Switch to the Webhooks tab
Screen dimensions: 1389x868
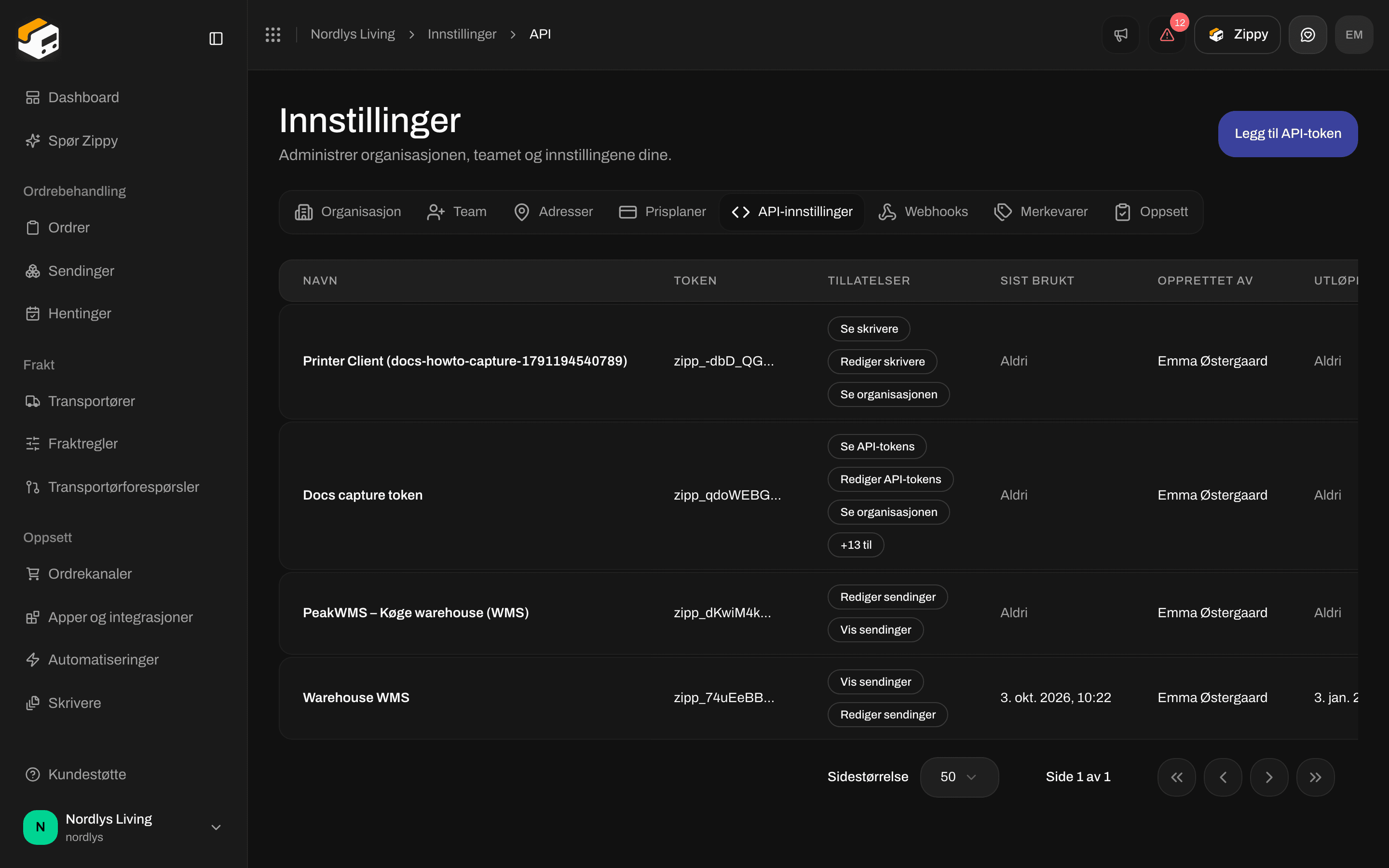tap(923, 212)
